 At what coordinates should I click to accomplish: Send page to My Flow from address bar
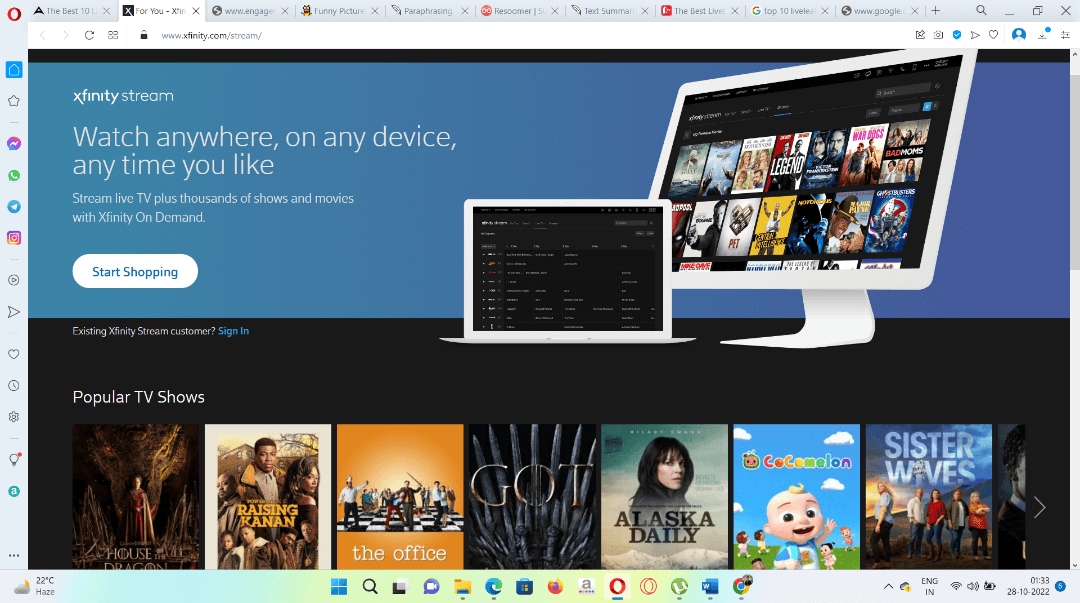(x=975, y=34)
